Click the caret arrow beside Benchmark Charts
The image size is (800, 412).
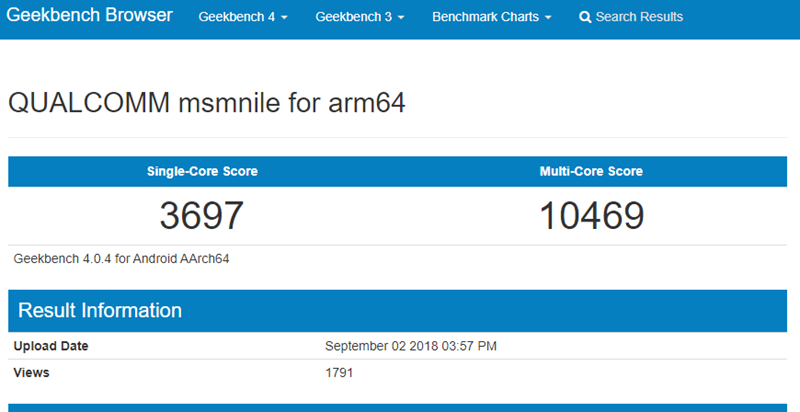[548, 18]
